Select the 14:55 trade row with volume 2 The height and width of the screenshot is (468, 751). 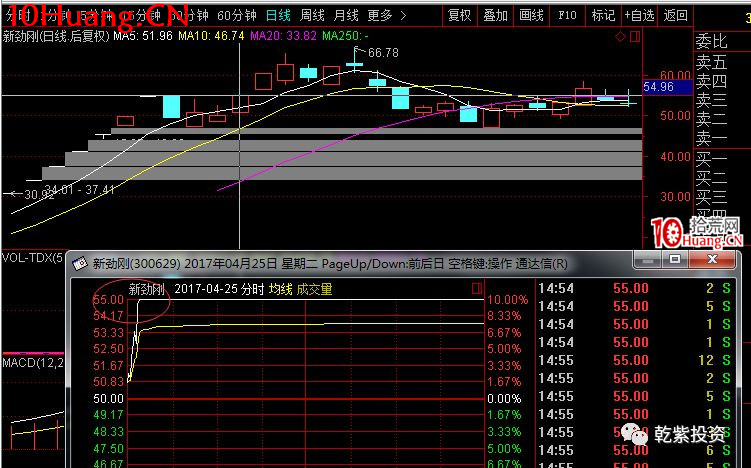point(635,378)
